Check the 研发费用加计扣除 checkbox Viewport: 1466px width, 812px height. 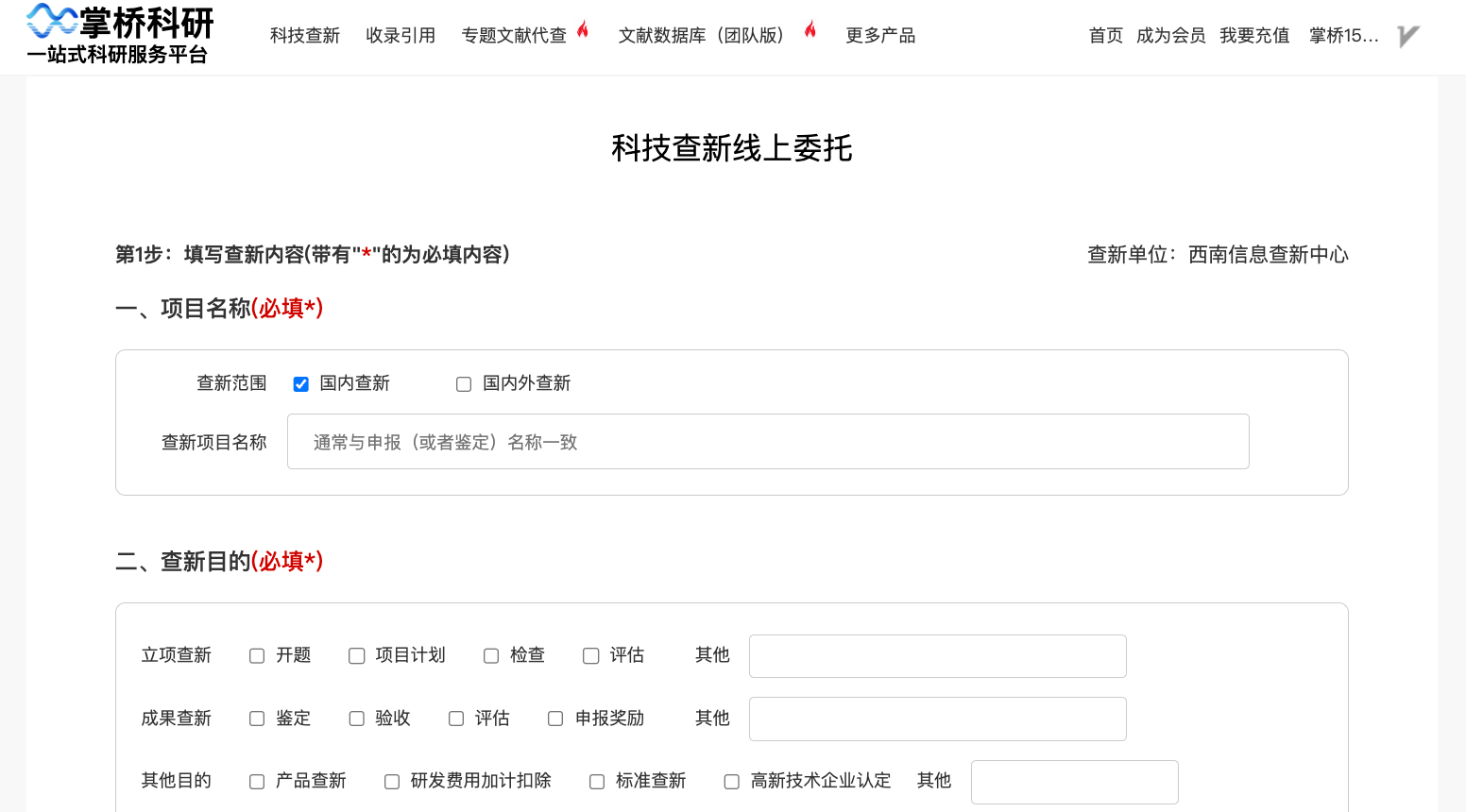coord(392,782)
